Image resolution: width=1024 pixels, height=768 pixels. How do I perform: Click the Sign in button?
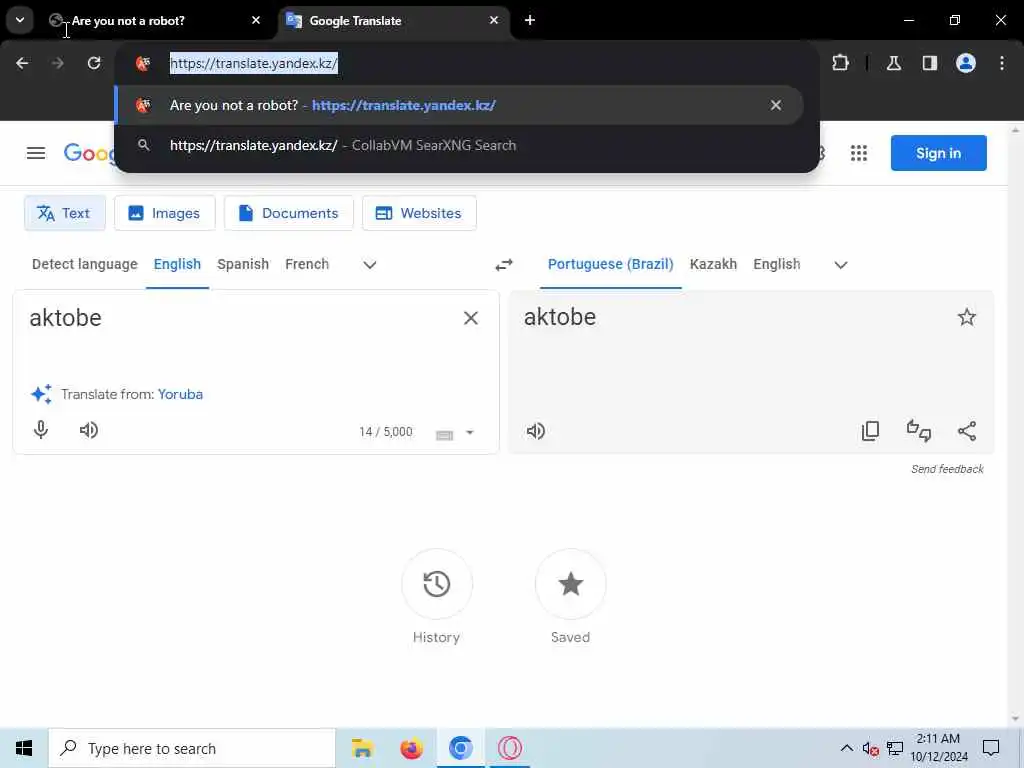(x=938, y=153)
